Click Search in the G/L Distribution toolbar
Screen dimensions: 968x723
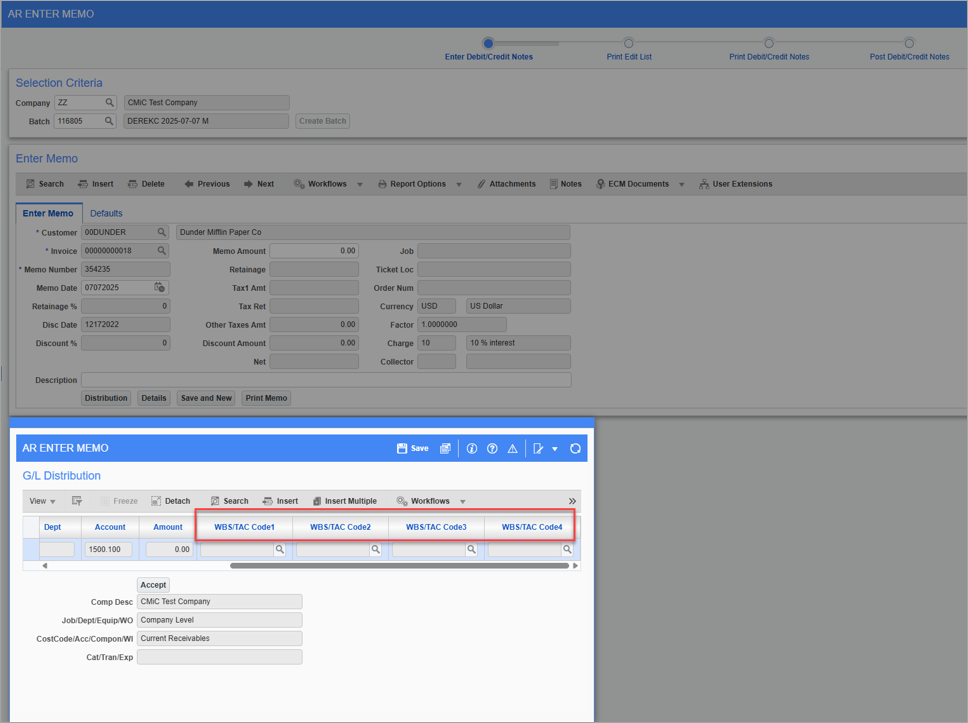230,501
